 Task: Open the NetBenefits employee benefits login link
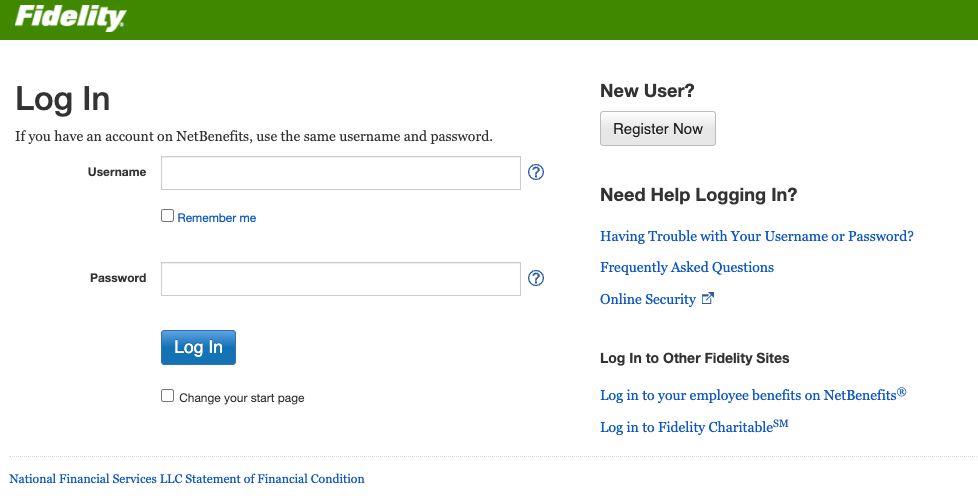753,395
